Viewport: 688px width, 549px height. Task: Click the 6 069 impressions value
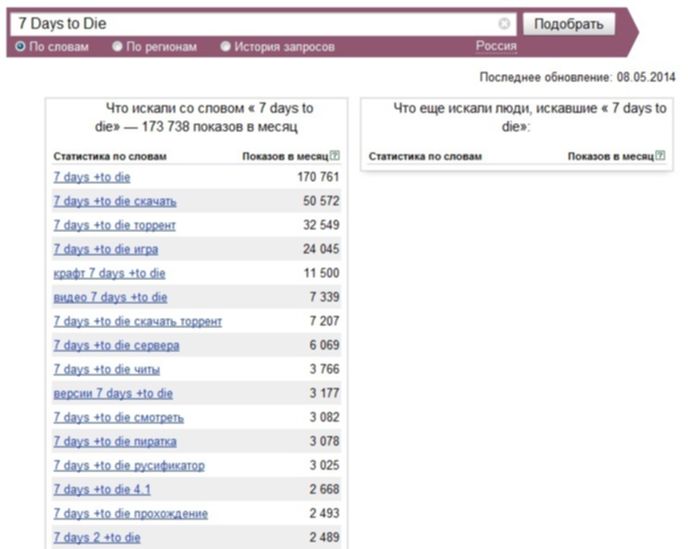click(x=324, y=345)
